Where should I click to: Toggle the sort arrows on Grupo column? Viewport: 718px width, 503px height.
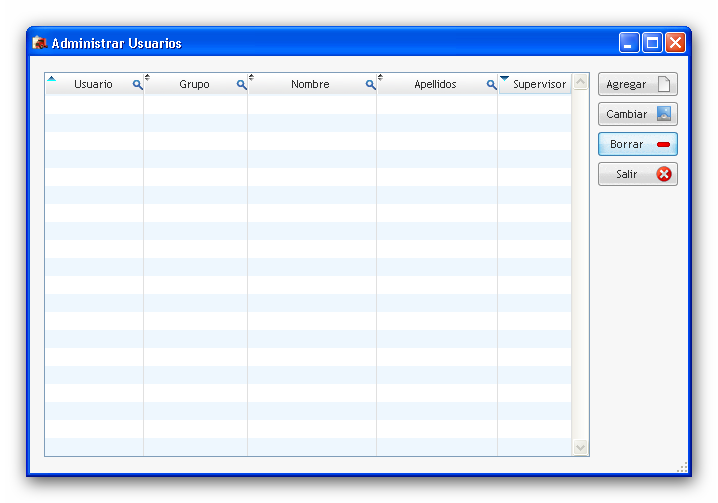[x=147, y=77]
